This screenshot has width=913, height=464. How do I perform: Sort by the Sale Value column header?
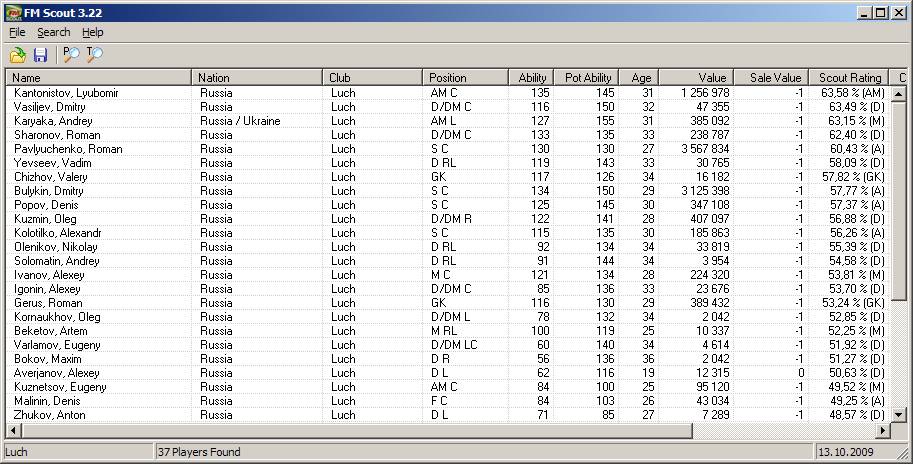[x=772, y=77]
